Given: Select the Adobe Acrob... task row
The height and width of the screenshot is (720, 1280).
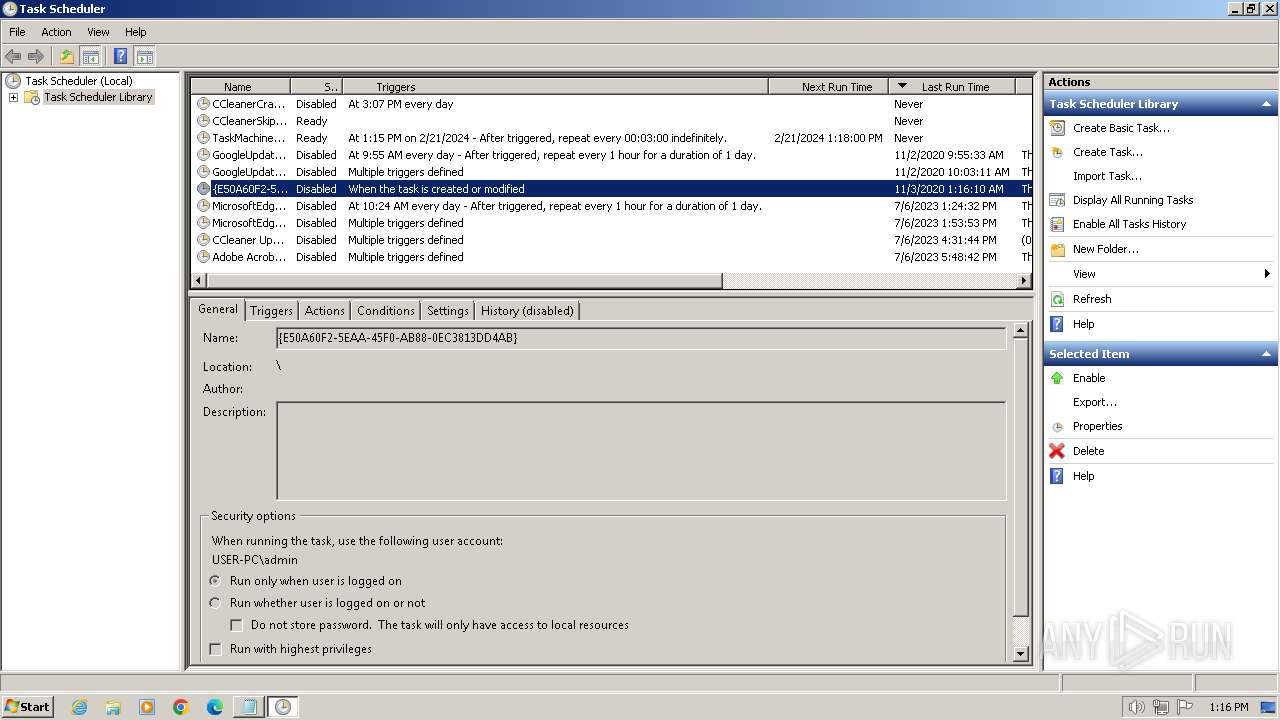Looking at the screenshot, I should click(610, 257).
